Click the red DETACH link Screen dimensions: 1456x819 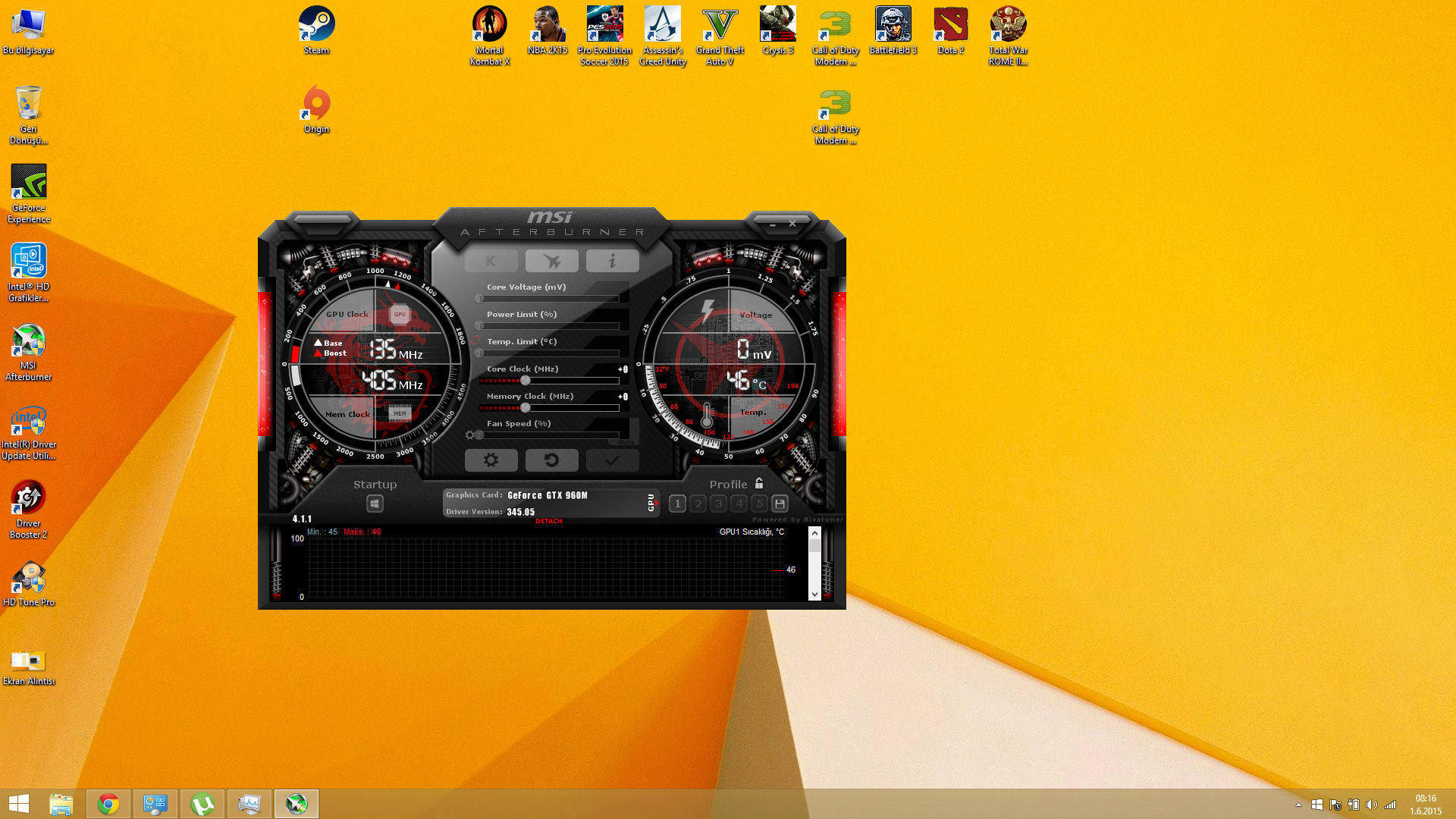(x=549, y=521)
